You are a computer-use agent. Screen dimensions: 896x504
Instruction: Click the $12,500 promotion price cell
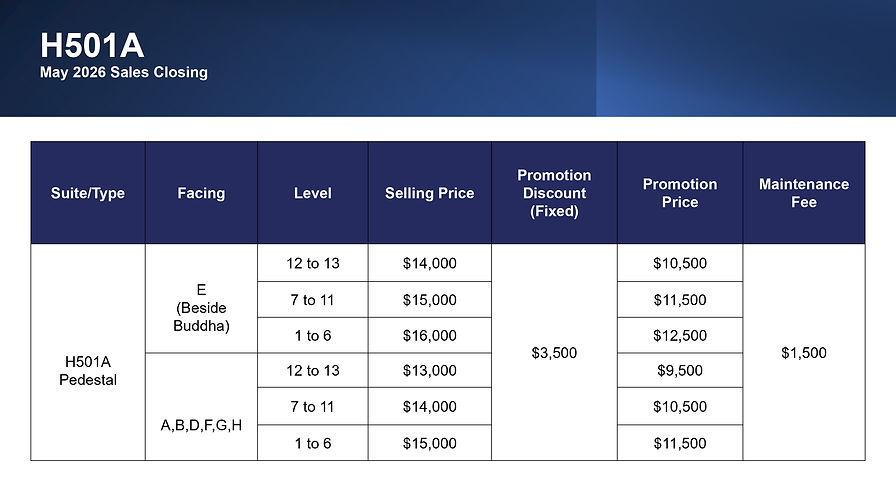pyautogui.click(x=680, y=335)
